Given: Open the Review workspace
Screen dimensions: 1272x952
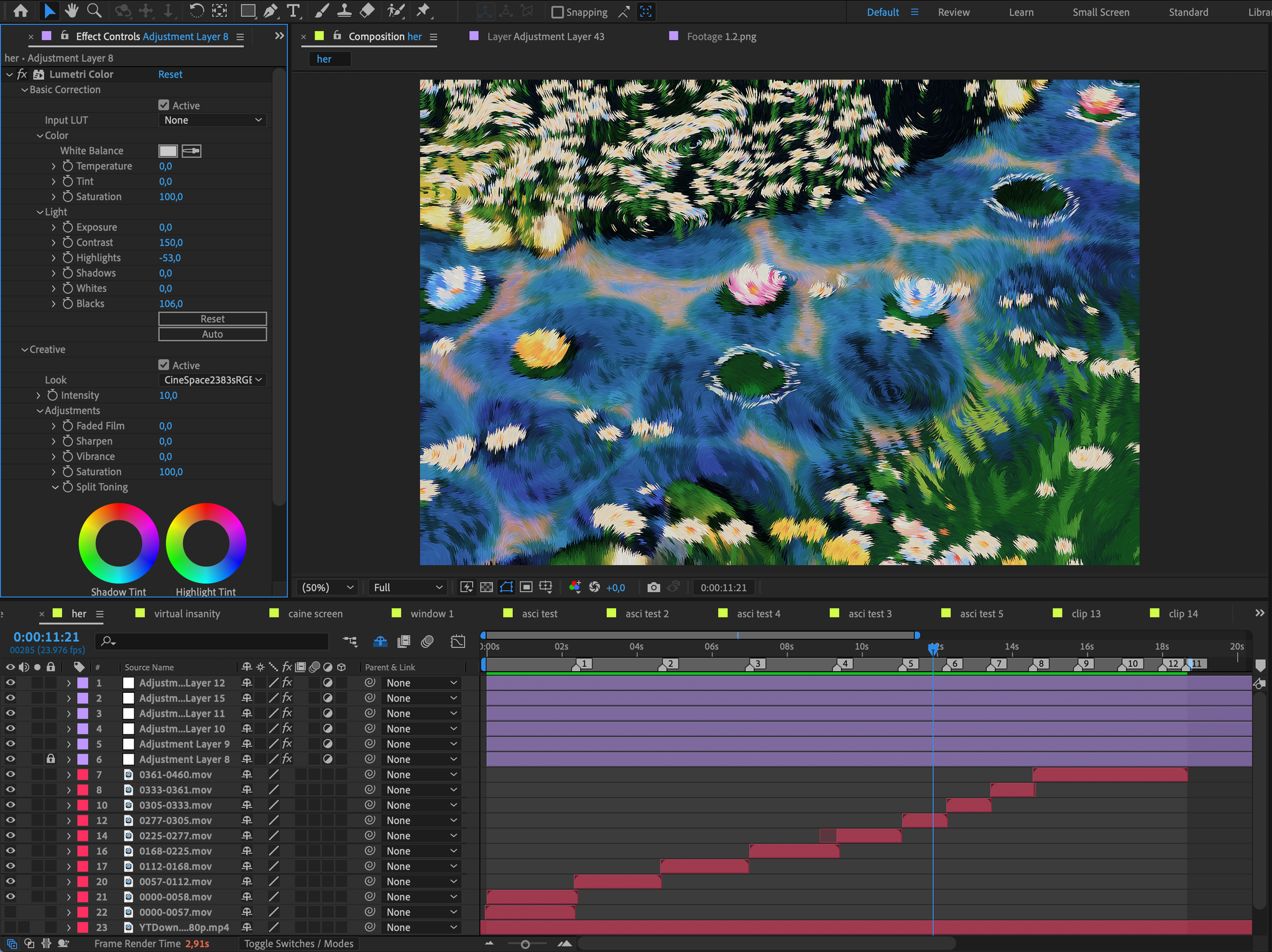Looking at the screenshot, I should (x=953, y=12).
